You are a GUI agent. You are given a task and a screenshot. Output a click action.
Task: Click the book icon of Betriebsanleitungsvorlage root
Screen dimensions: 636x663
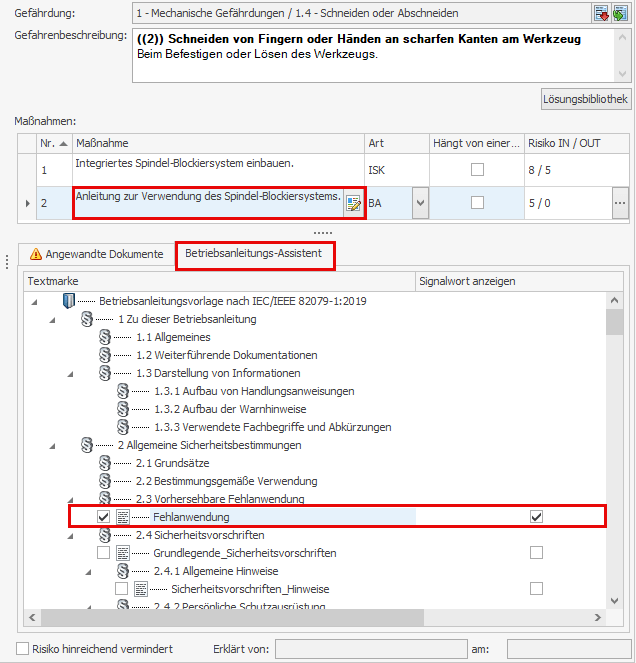click(68, 301)
